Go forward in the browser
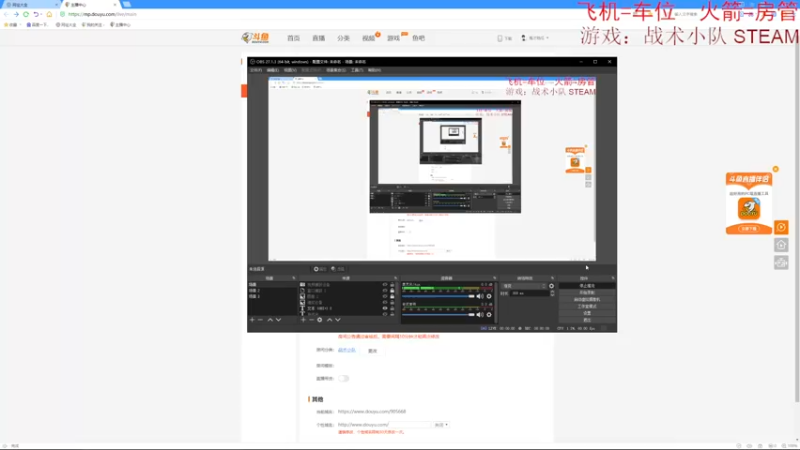The image size is (800, 450). [x=16, y=14]
